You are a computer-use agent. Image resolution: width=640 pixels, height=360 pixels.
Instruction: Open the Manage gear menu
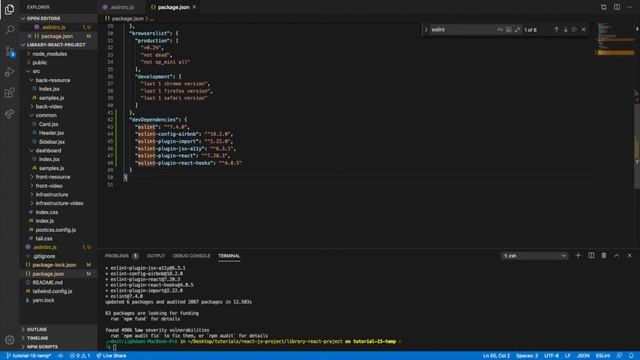tap(9, 339)
